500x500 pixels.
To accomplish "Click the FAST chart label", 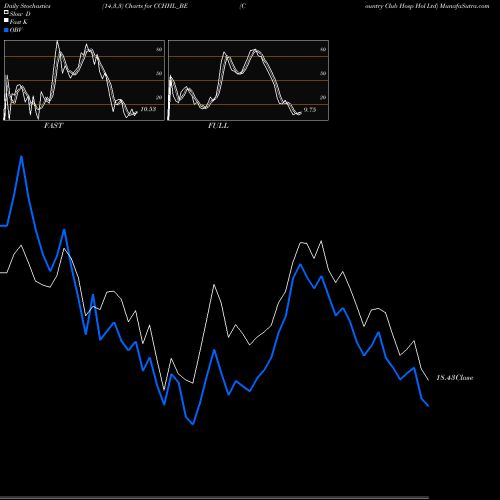I will point(53,126).
